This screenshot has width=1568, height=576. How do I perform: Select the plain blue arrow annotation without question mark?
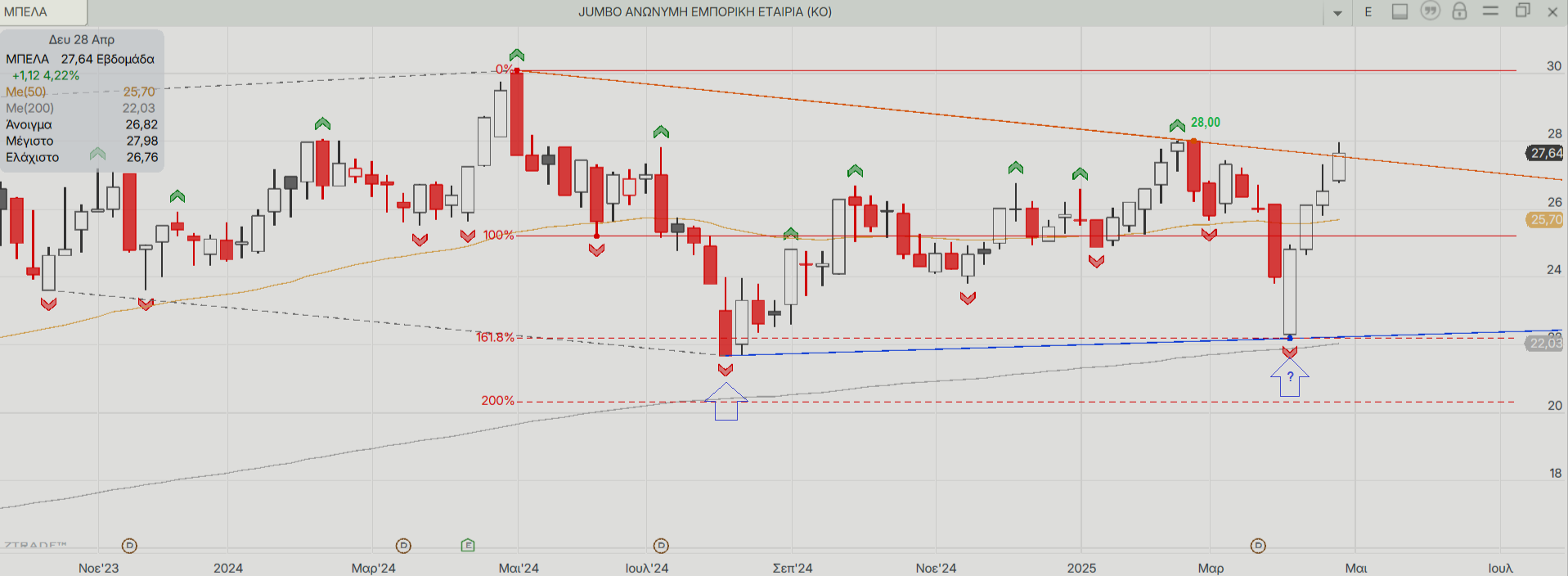pos(726,402)
